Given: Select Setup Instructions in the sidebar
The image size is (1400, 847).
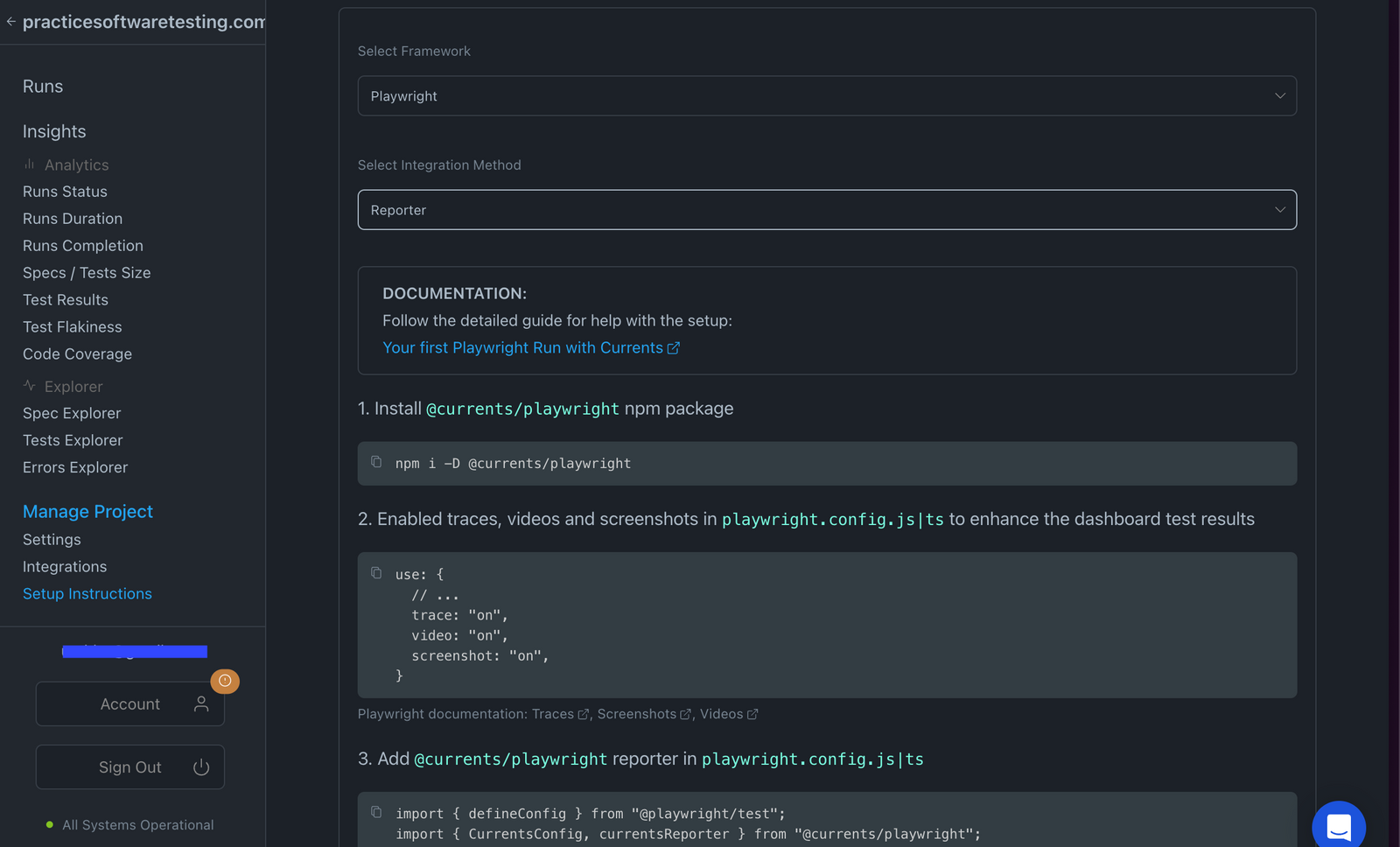Looking at the screenshot, I should pyautogui.click(x=87, y=593).
